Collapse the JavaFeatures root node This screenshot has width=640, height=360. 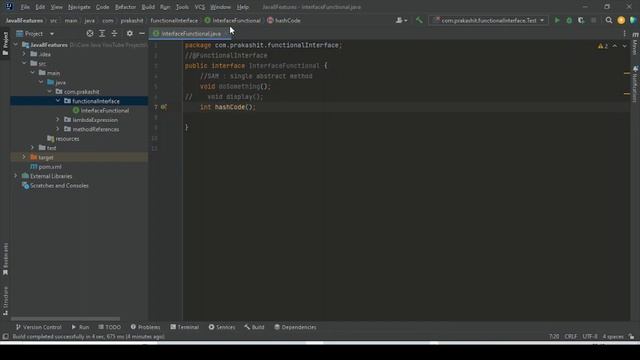[x=16, y=44]
